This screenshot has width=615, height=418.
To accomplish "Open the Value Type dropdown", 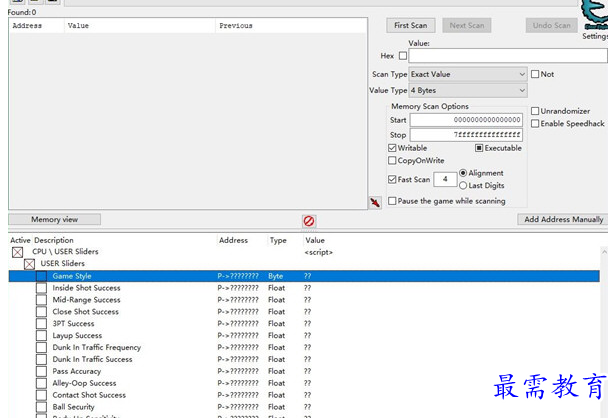I will (x=468, y=90).
